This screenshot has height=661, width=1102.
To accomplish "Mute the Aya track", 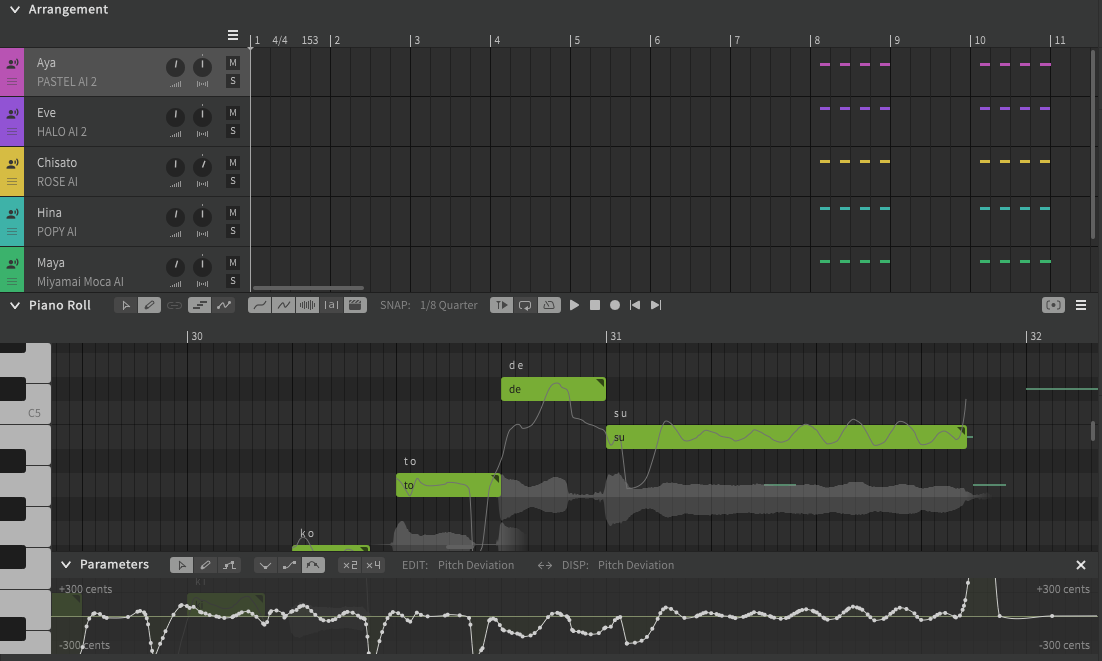I will click(x=233, y=63).
